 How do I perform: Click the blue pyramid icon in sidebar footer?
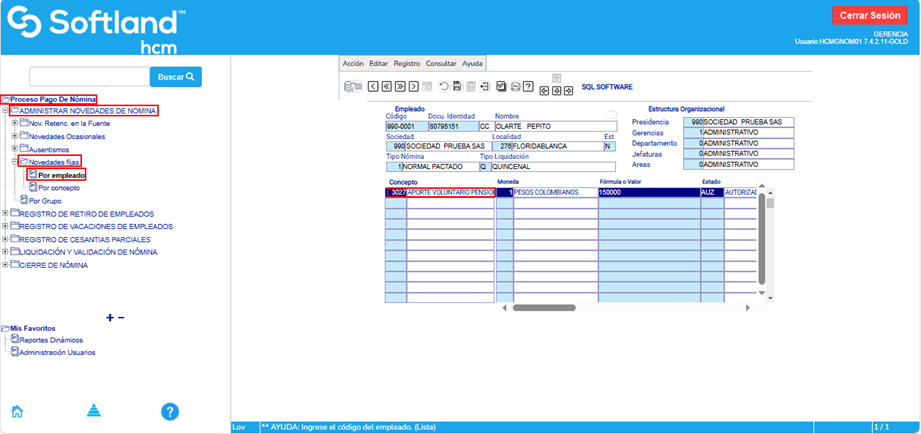[93, 411]
